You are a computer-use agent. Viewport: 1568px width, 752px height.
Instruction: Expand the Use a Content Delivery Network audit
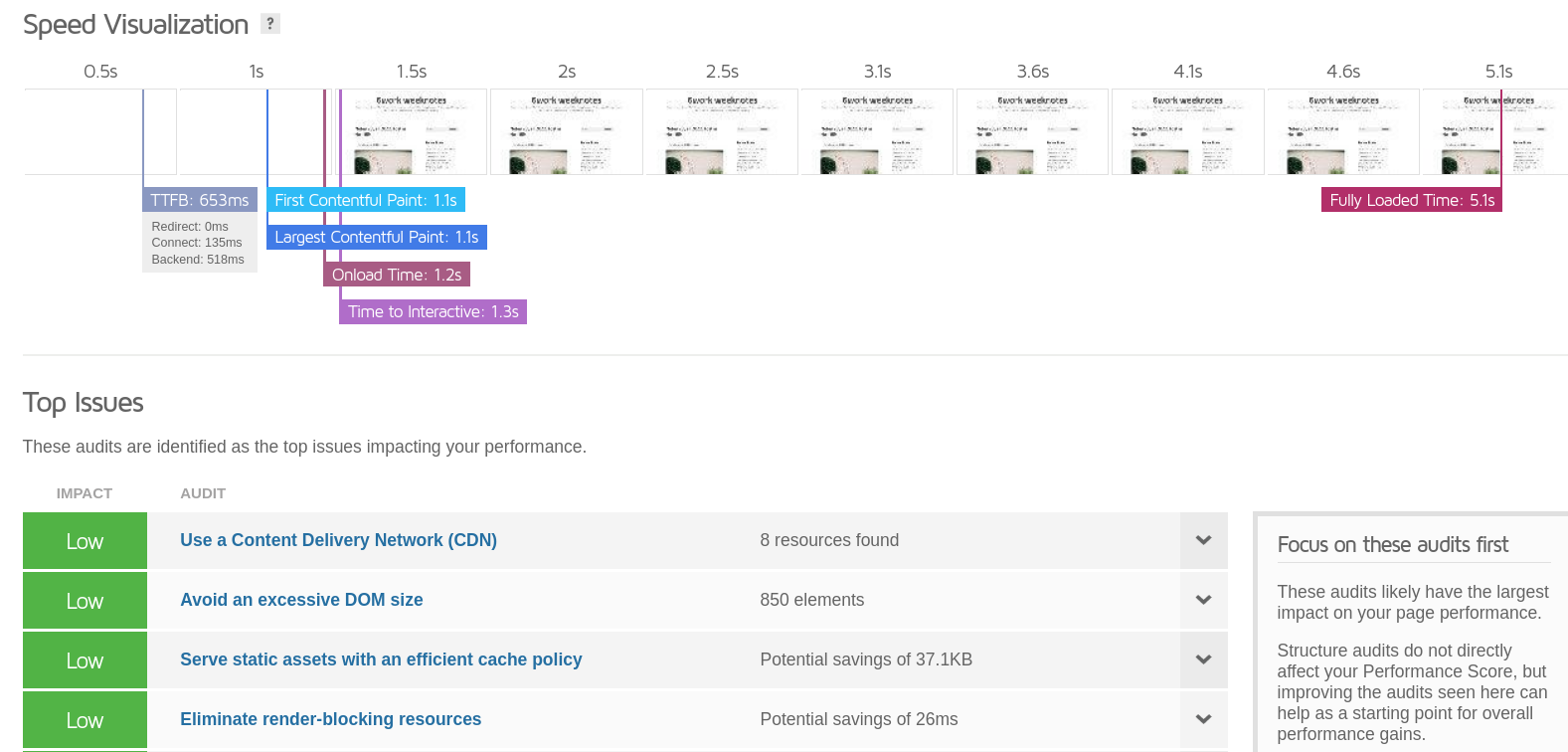pos(1203,540)
